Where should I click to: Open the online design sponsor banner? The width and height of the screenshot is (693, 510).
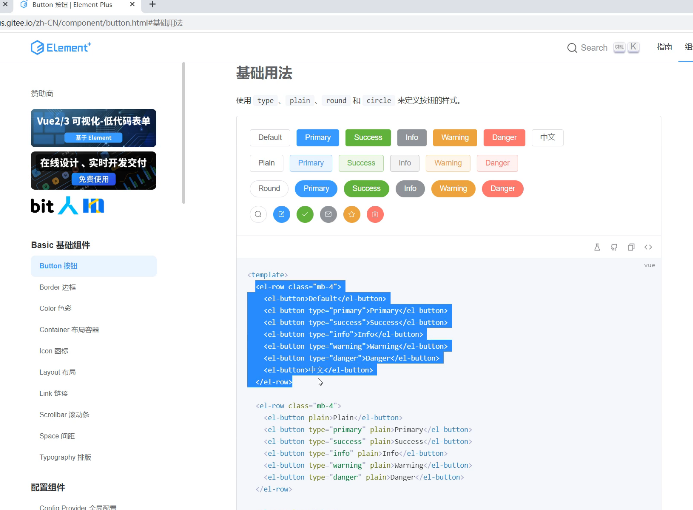coord(93,171)
